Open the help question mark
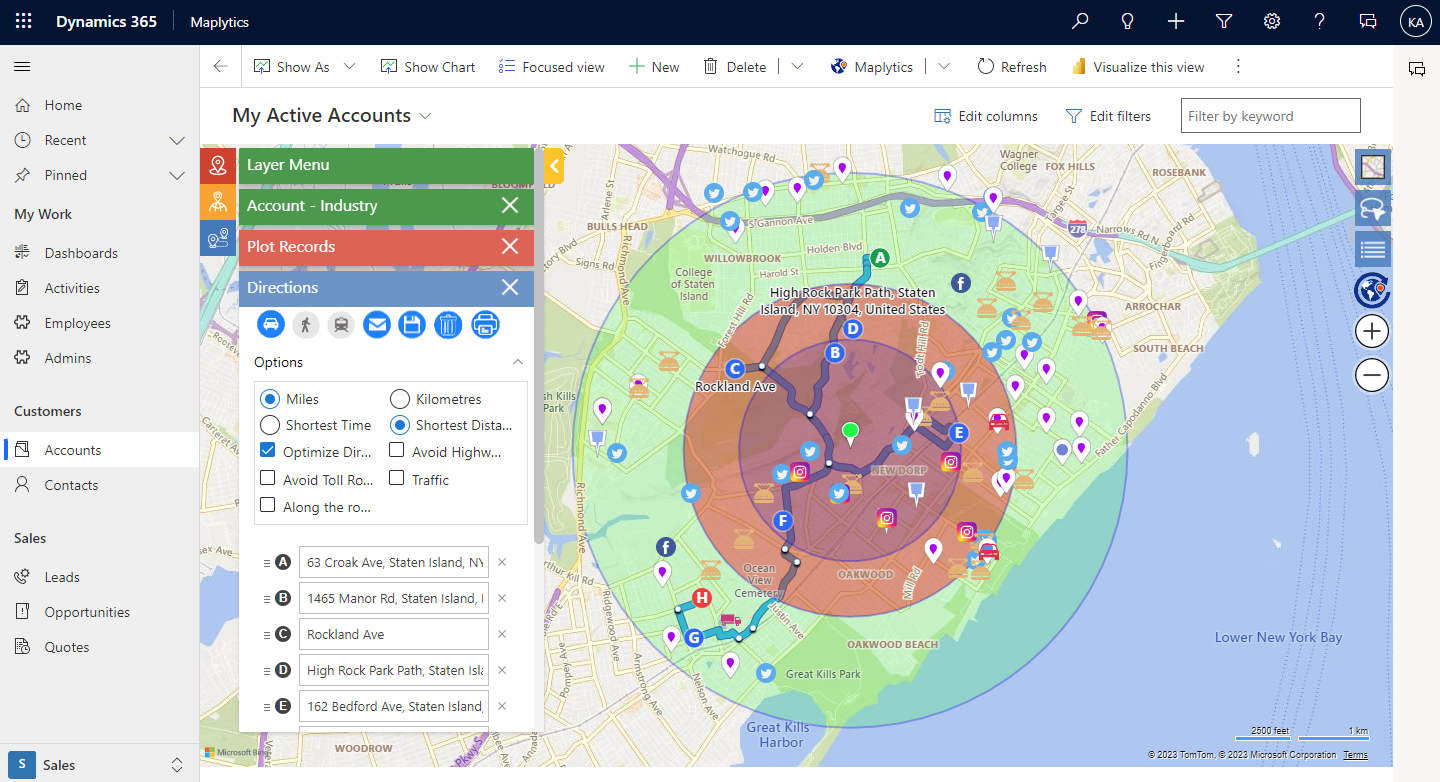This screenshot has width=1440, height=782. pos(1320,21)
